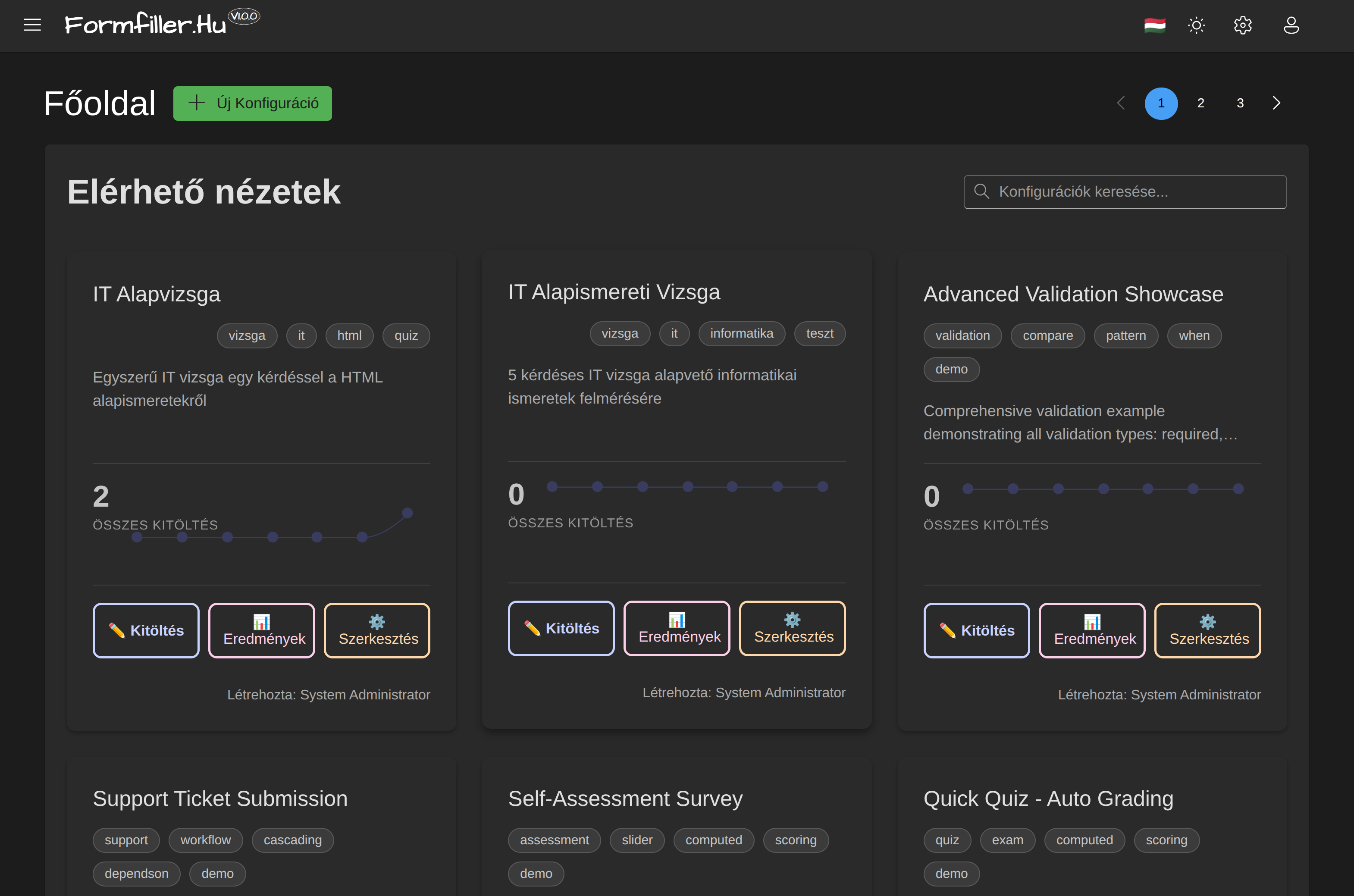1354x896 pixels.
Task: Switch to page 2 of views
Action: click(x=1200, y=103)
